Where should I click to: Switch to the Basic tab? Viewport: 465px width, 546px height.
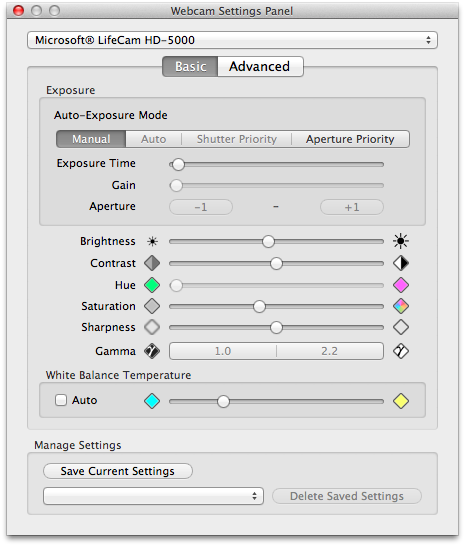190,67
